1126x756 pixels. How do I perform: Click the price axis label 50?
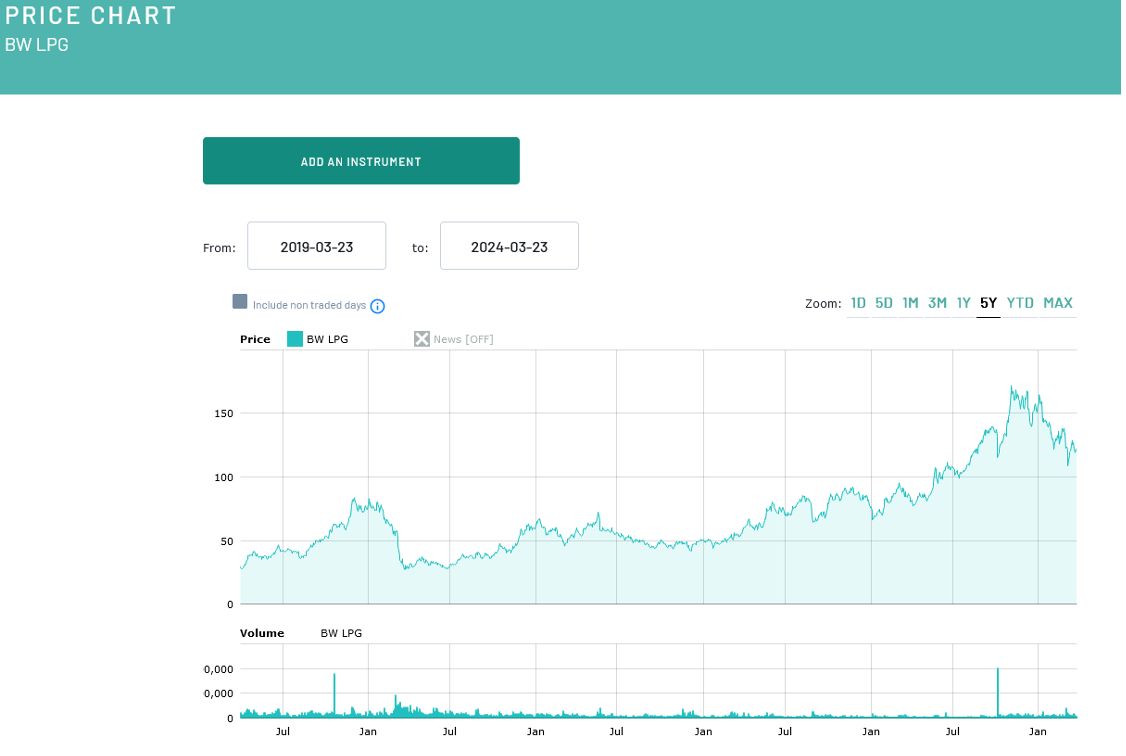228,543
